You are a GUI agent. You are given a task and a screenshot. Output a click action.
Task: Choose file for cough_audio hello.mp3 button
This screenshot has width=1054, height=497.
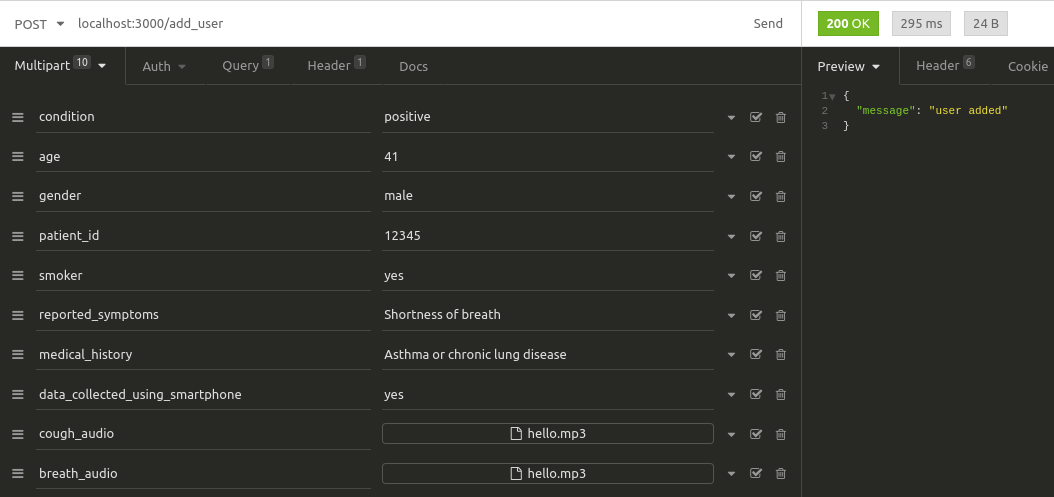[x=547, y=434]
